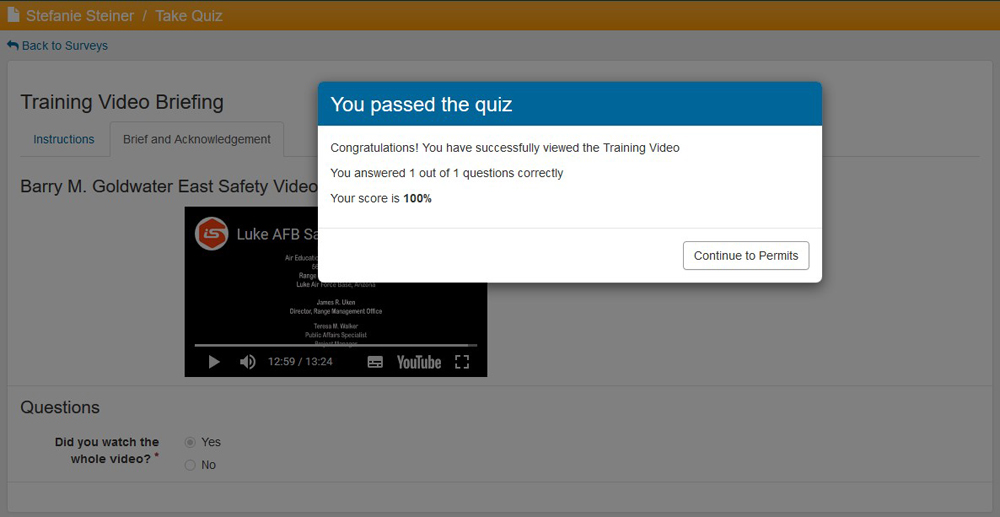The width and height of the screenshot is (1000, 517).
Task: Select the No radio button
Action: pyautogui.click(x=190, y=465)
